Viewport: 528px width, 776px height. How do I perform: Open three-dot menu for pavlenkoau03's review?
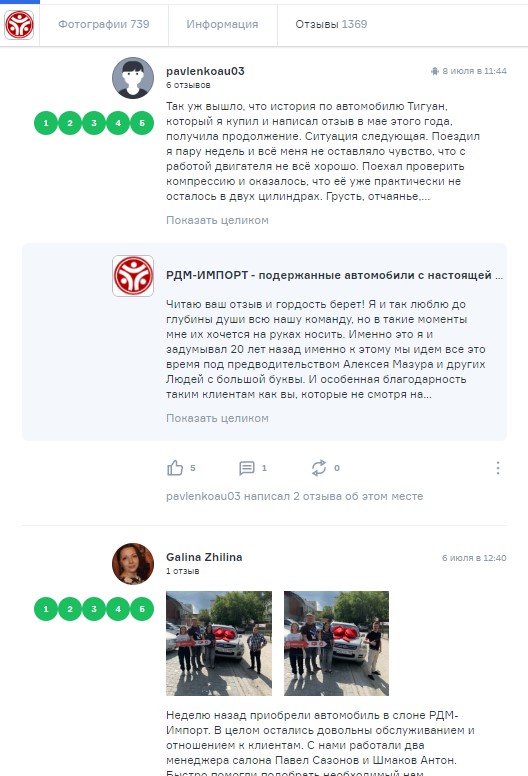coord(498,468)
